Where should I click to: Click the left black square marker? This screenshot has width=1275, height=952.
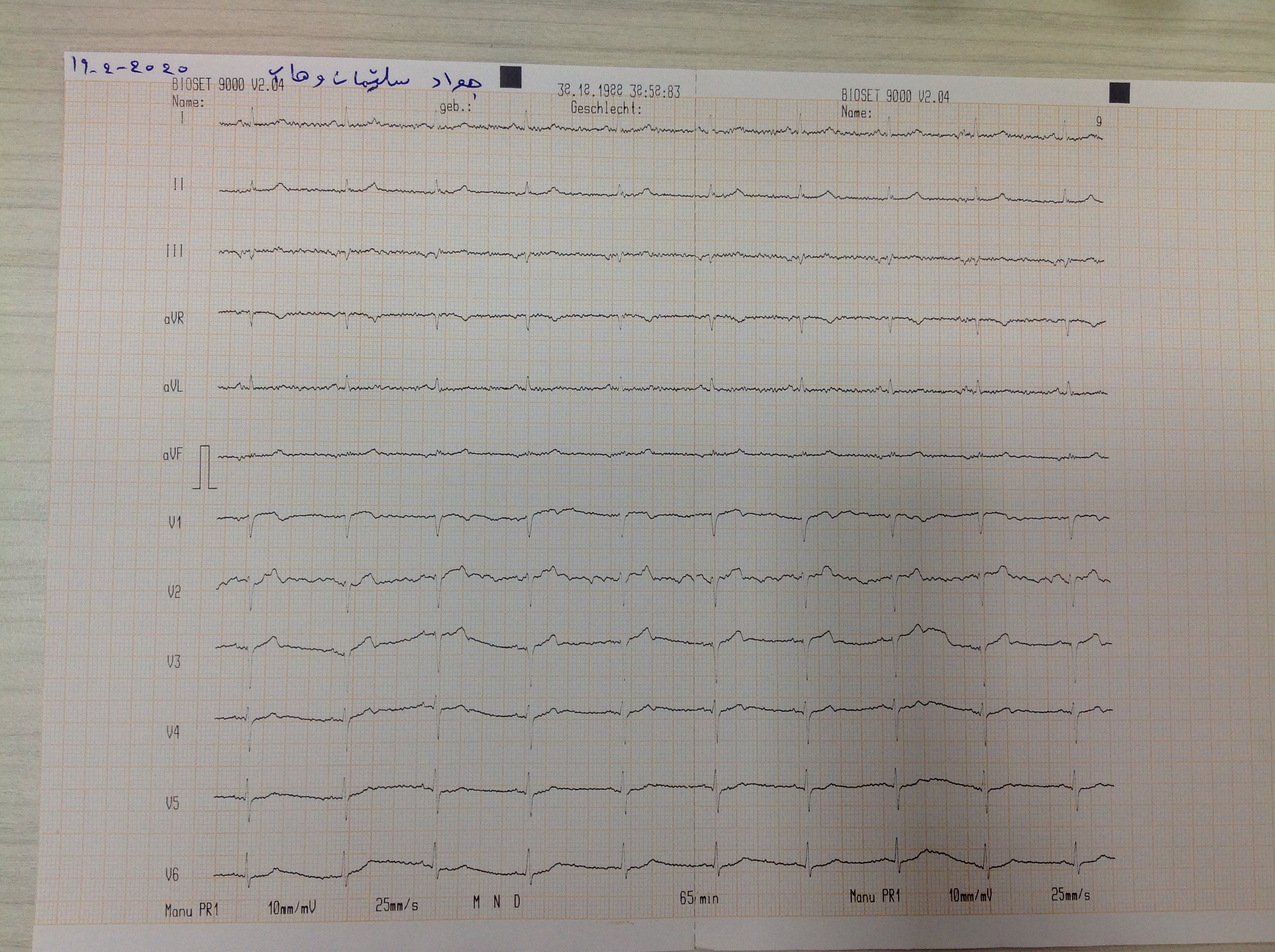(511, 77)
